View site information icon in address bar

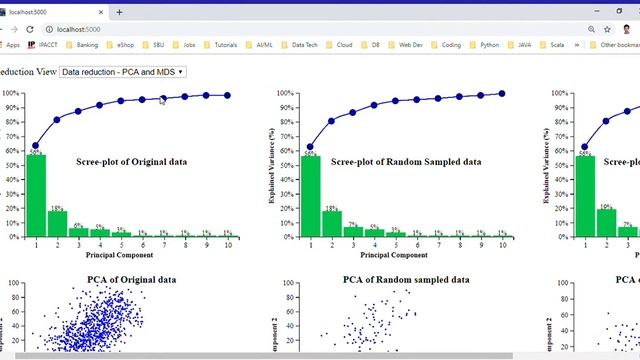coord(49,29)
